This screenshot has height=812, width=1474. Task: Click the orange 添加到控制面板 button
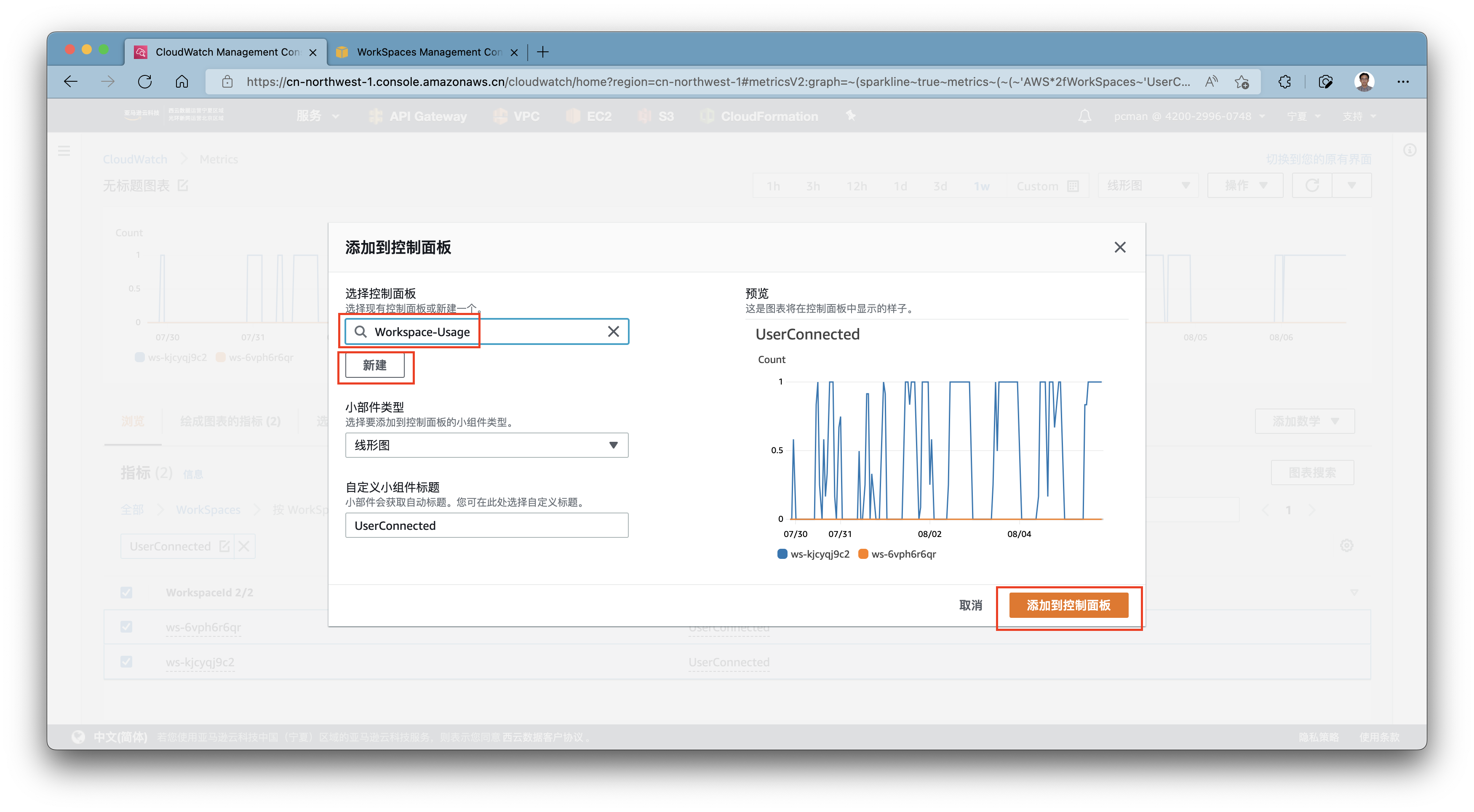pos(1068,606)
